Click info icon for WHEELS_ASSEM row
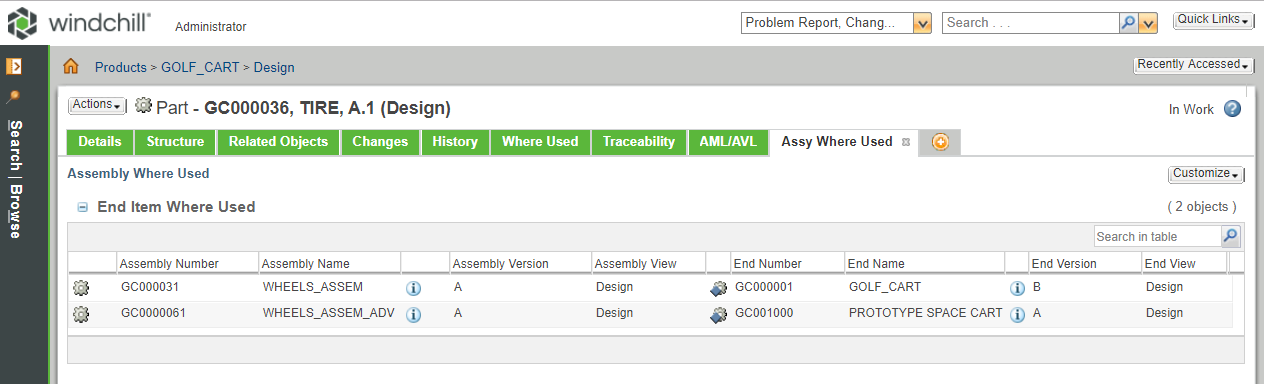This screenshot has height=384, width=1264. click(413, 288)
